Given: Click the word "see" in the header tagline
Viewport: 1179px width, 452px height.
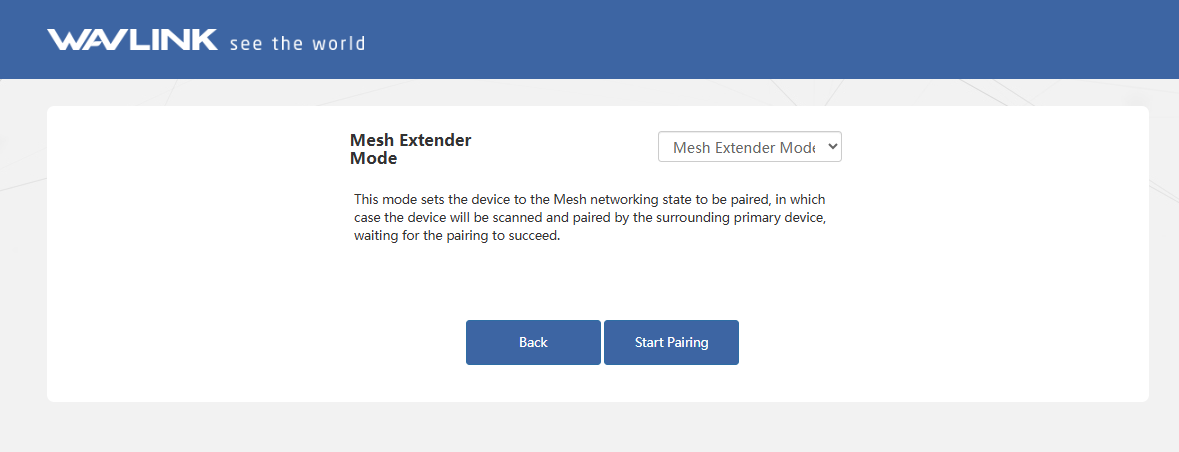Looking at the screenshot, I should click(245, 44).
